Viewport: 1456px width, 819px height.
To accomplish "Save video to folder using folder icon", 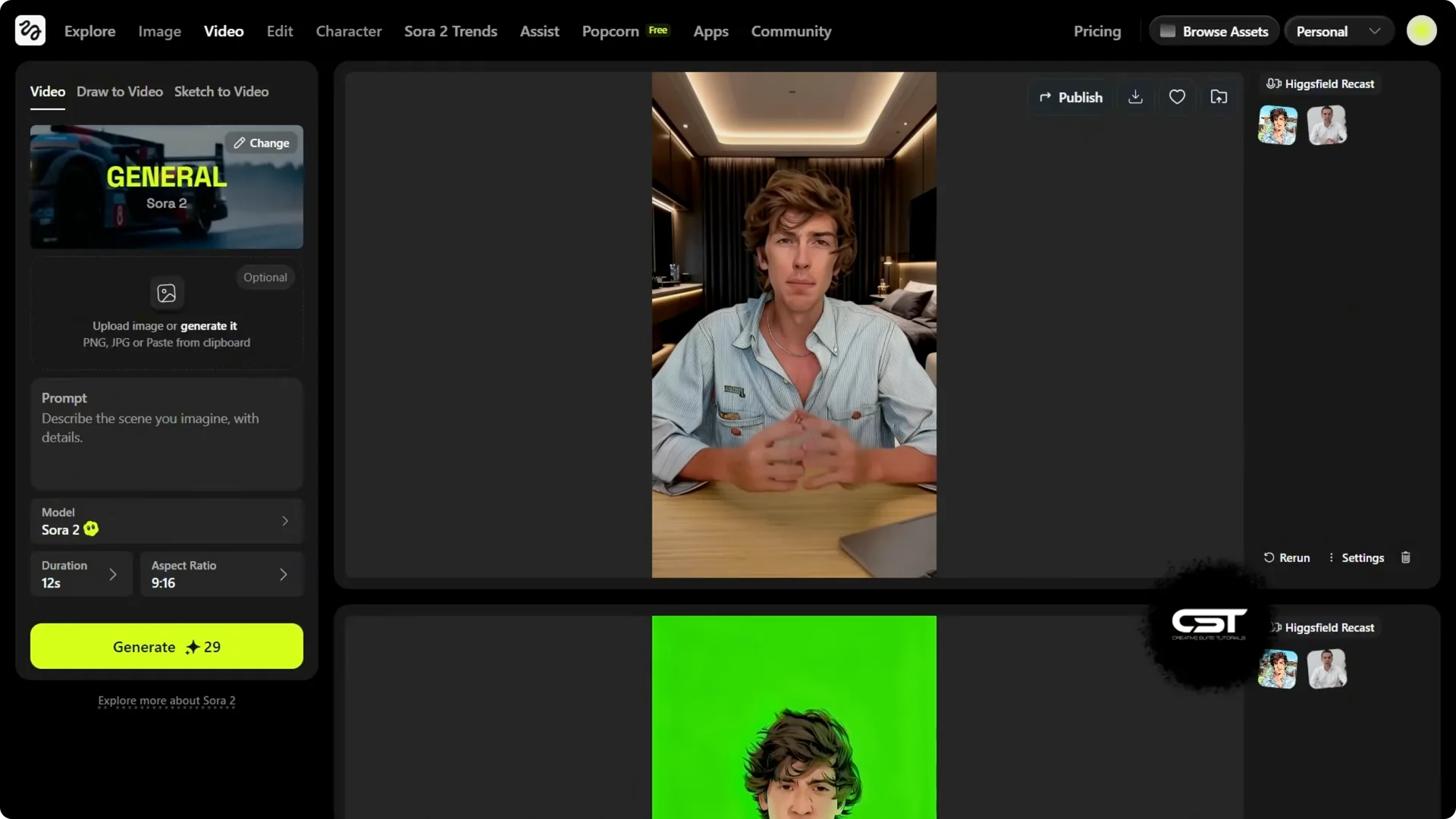I will point(1219,96).
